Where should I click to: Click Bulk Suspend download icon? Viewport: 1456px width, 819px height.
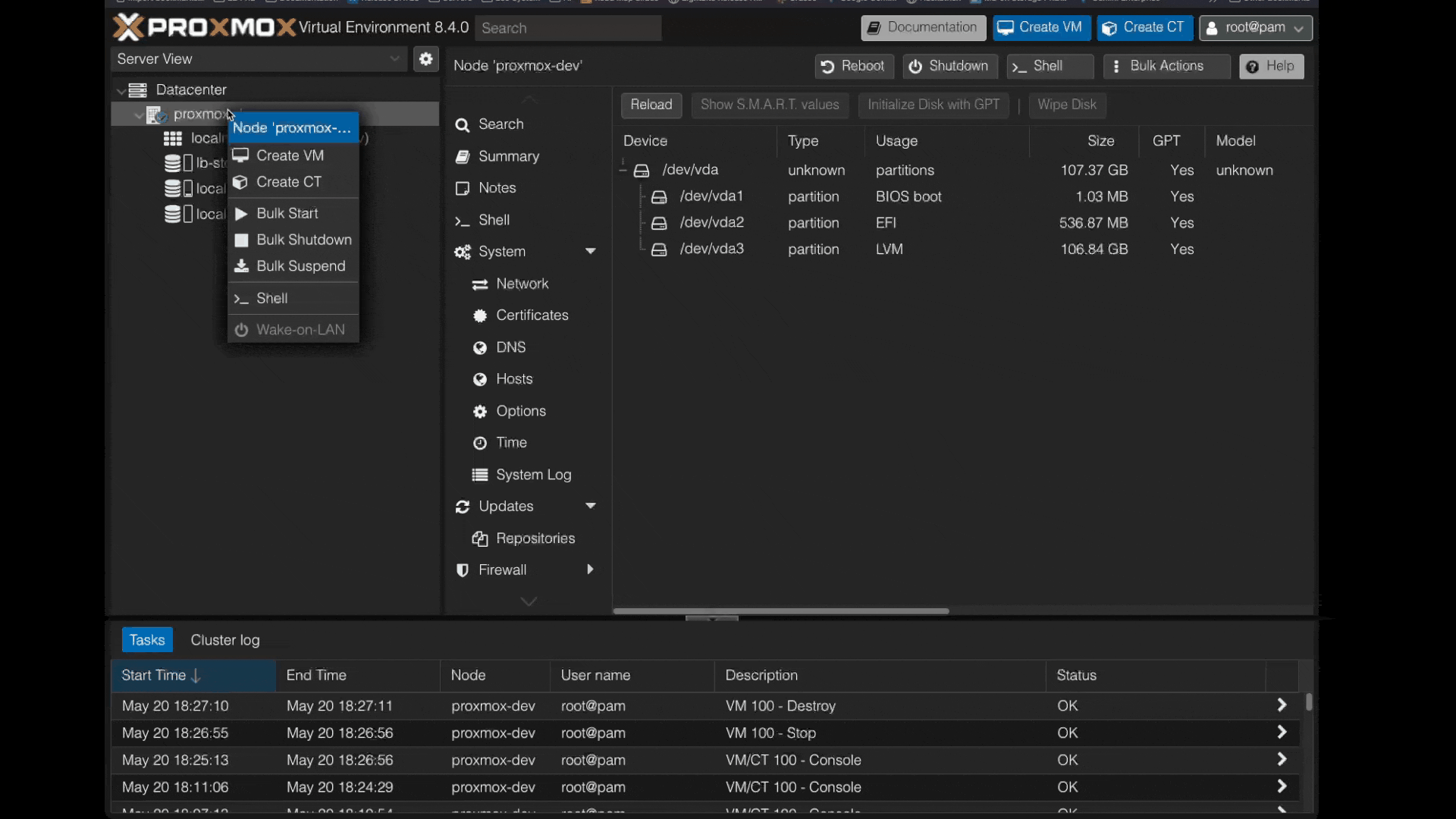241,266
